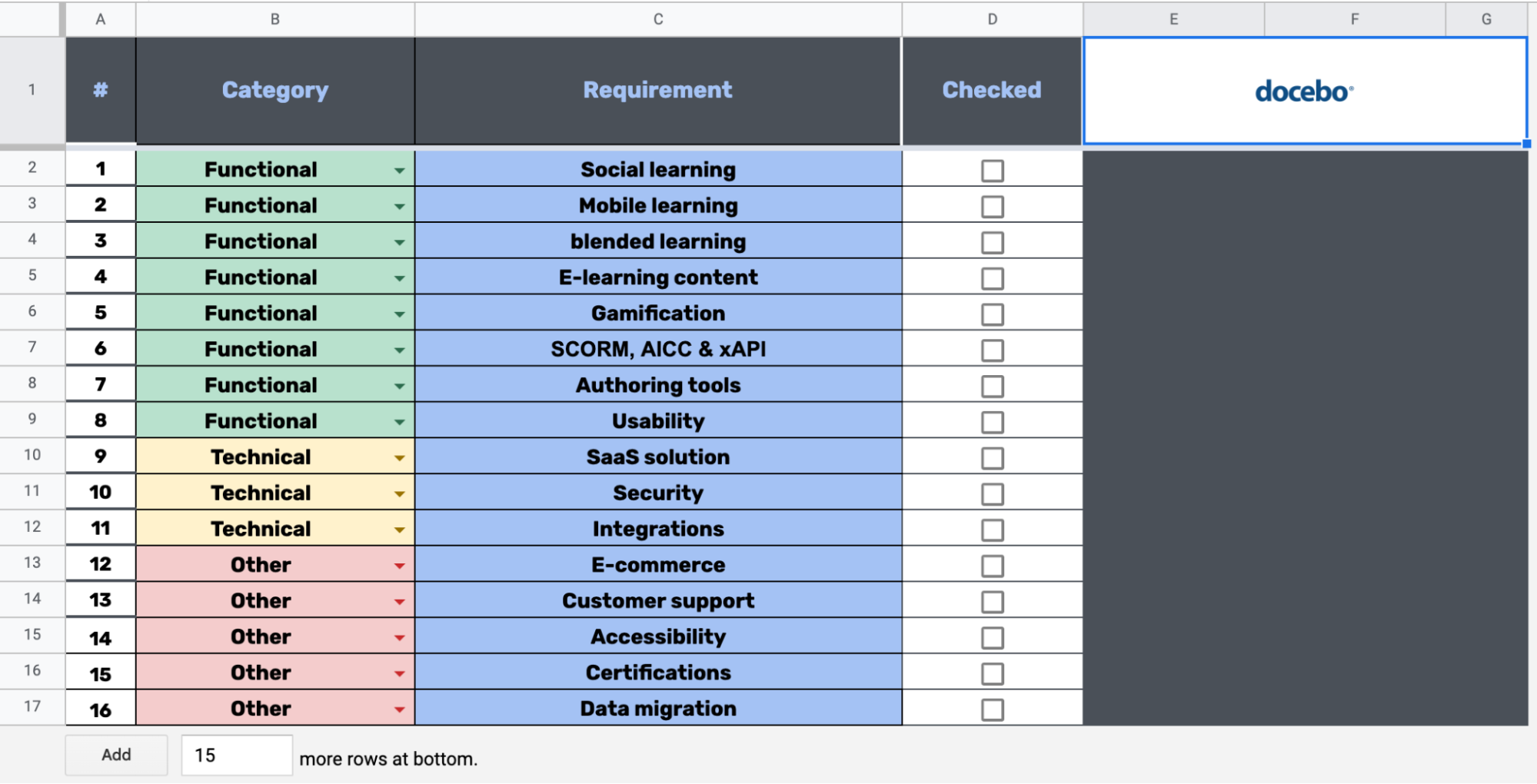Image resolution: width=1537 pixels, height=784 pixels.
Task: Expand the Other category dropdown for E-commerce
Action: tap(399, 564)
